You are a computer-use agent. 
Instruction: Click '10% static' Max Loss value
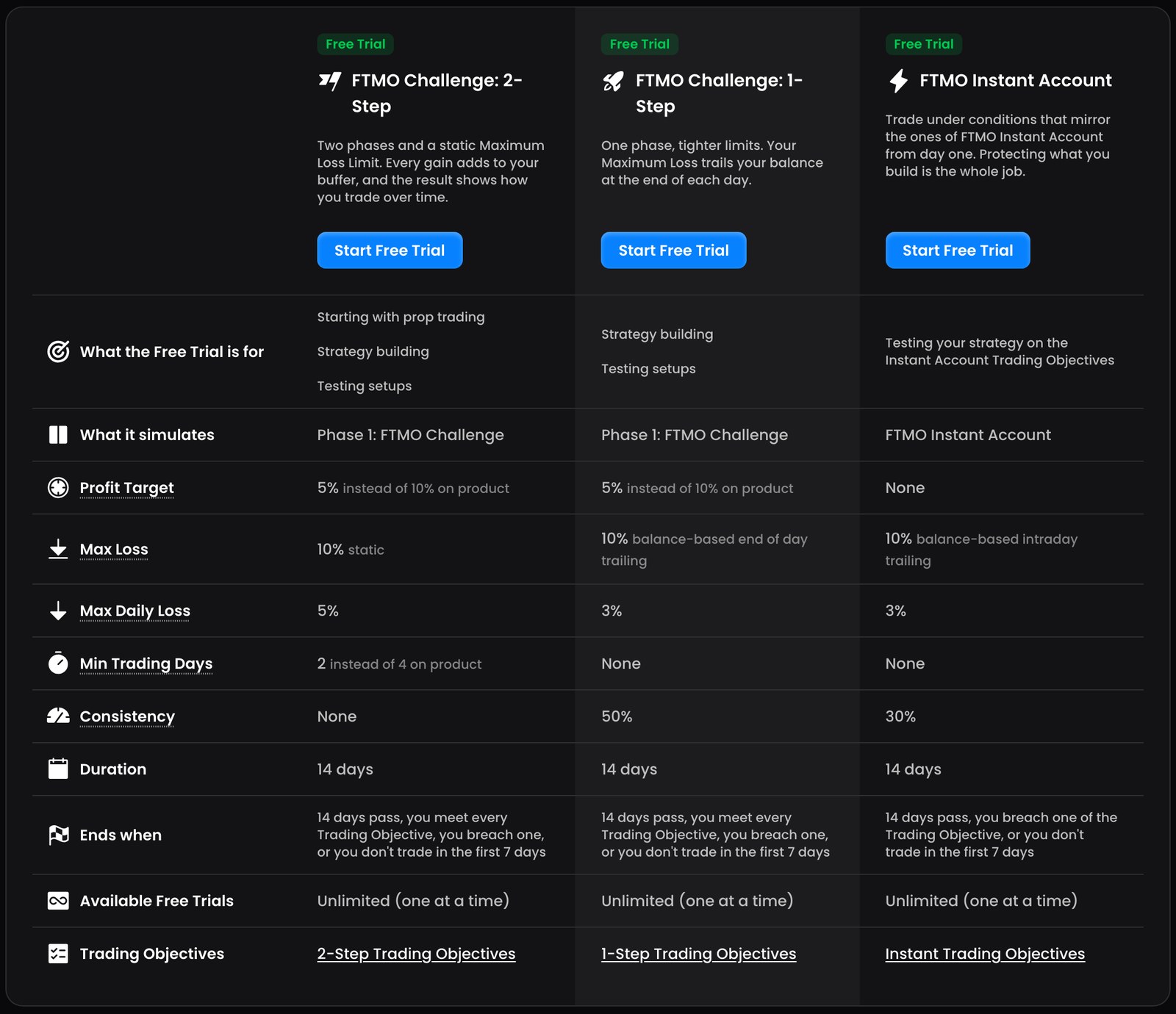click(351, 550)
